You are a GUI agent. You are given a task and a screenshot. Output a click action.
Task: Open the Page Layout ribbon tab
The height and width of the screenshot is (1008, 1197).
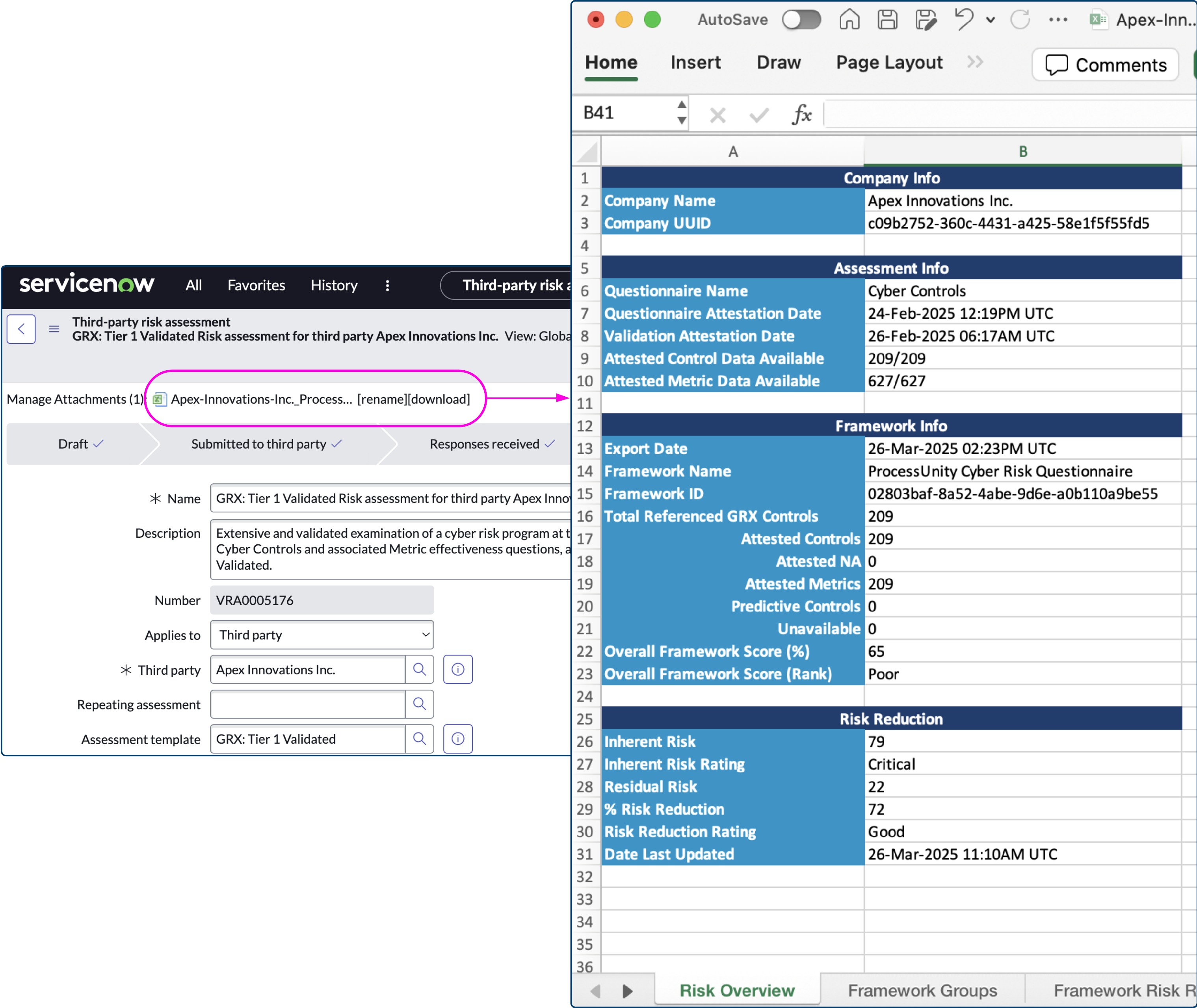point(889,62)
